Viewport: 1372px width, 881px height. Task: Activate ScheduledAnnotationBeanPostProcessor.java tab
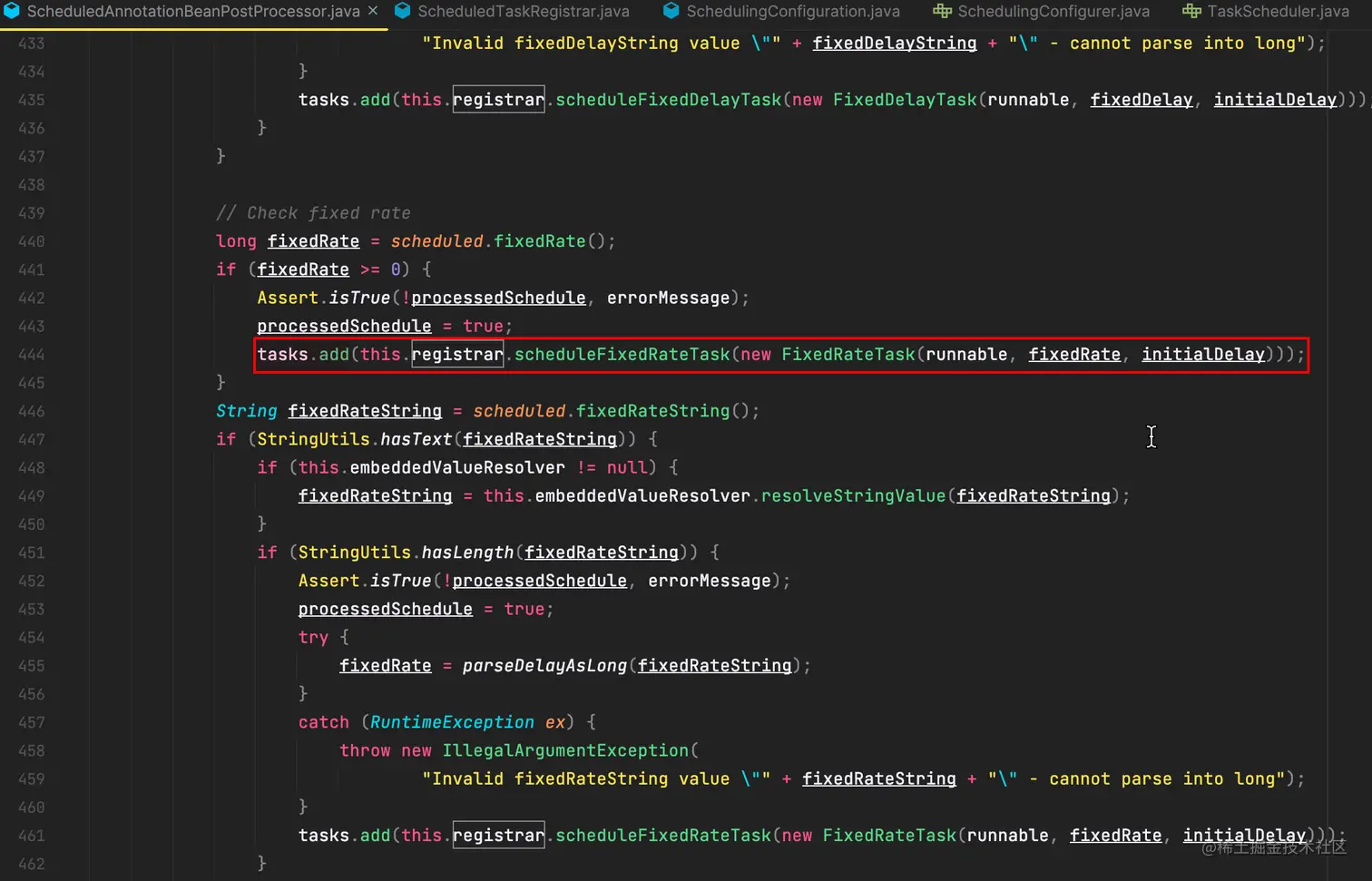pos(193,12)
